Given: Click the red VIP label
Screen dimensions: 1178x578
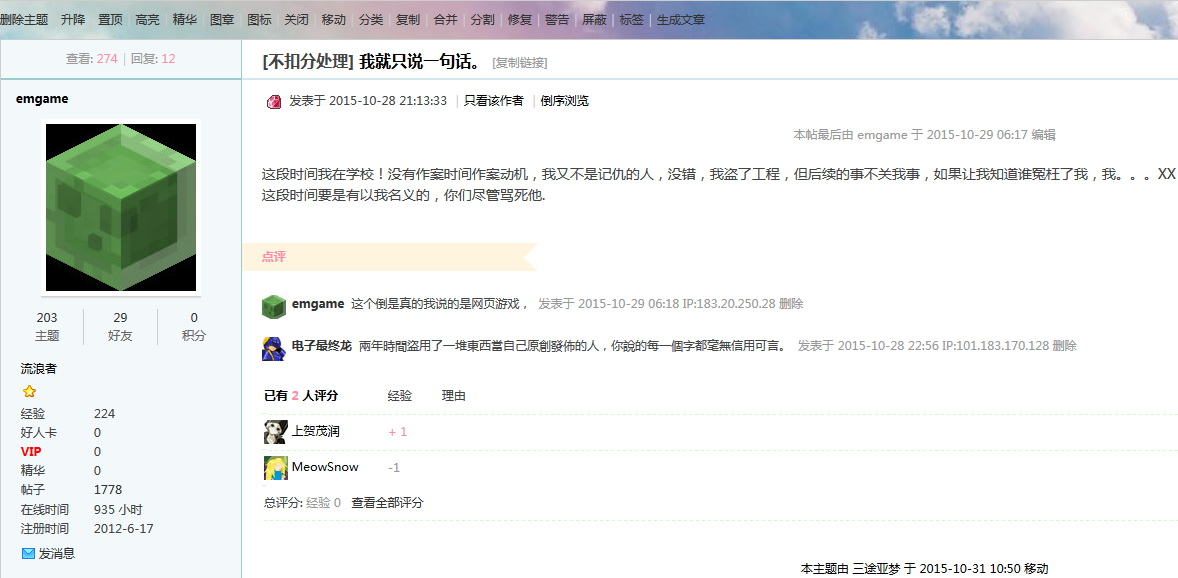Looking at the screenshot, I should click(31, 452).
